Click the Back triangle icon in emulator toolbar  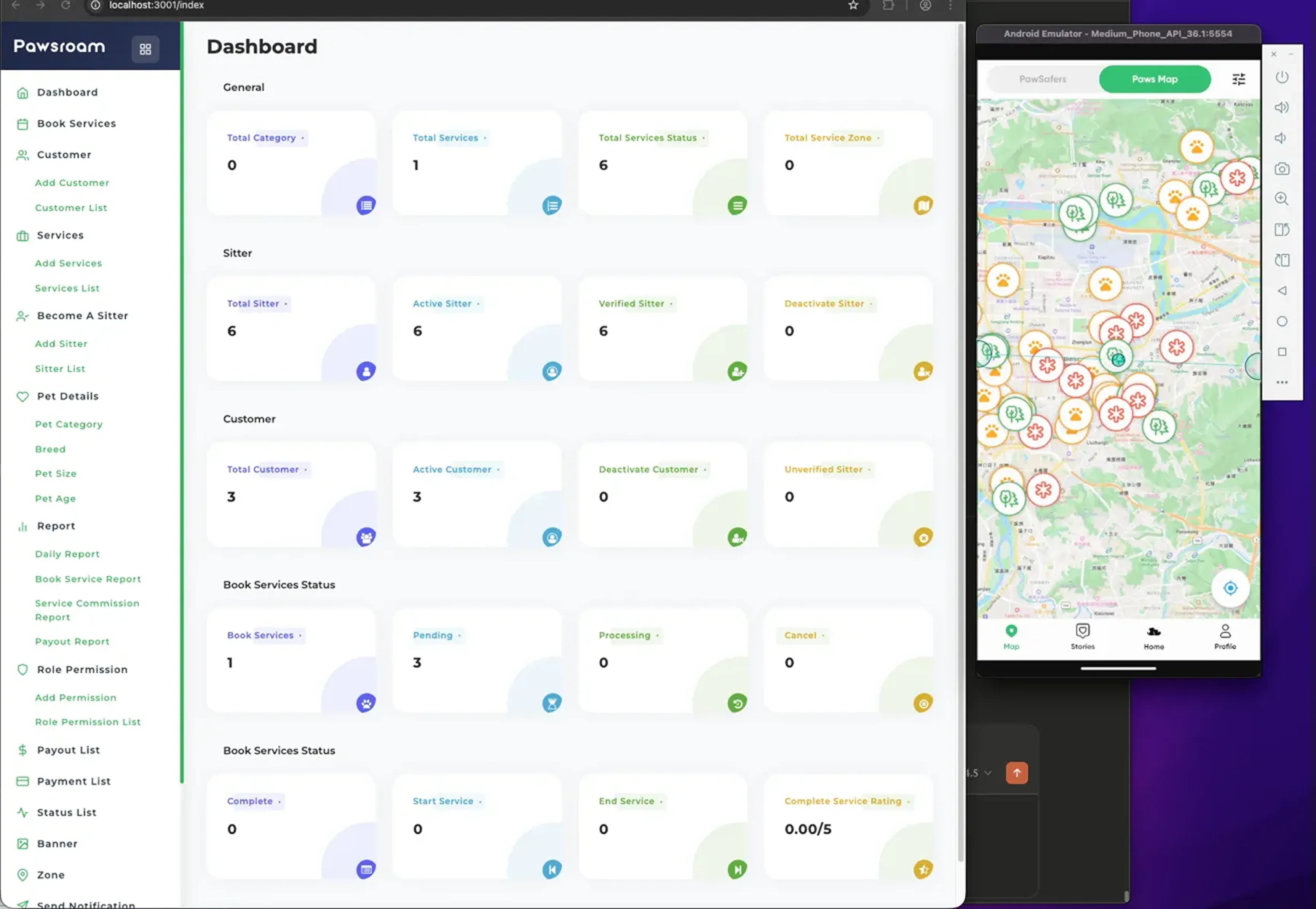tap(1282, 290)
